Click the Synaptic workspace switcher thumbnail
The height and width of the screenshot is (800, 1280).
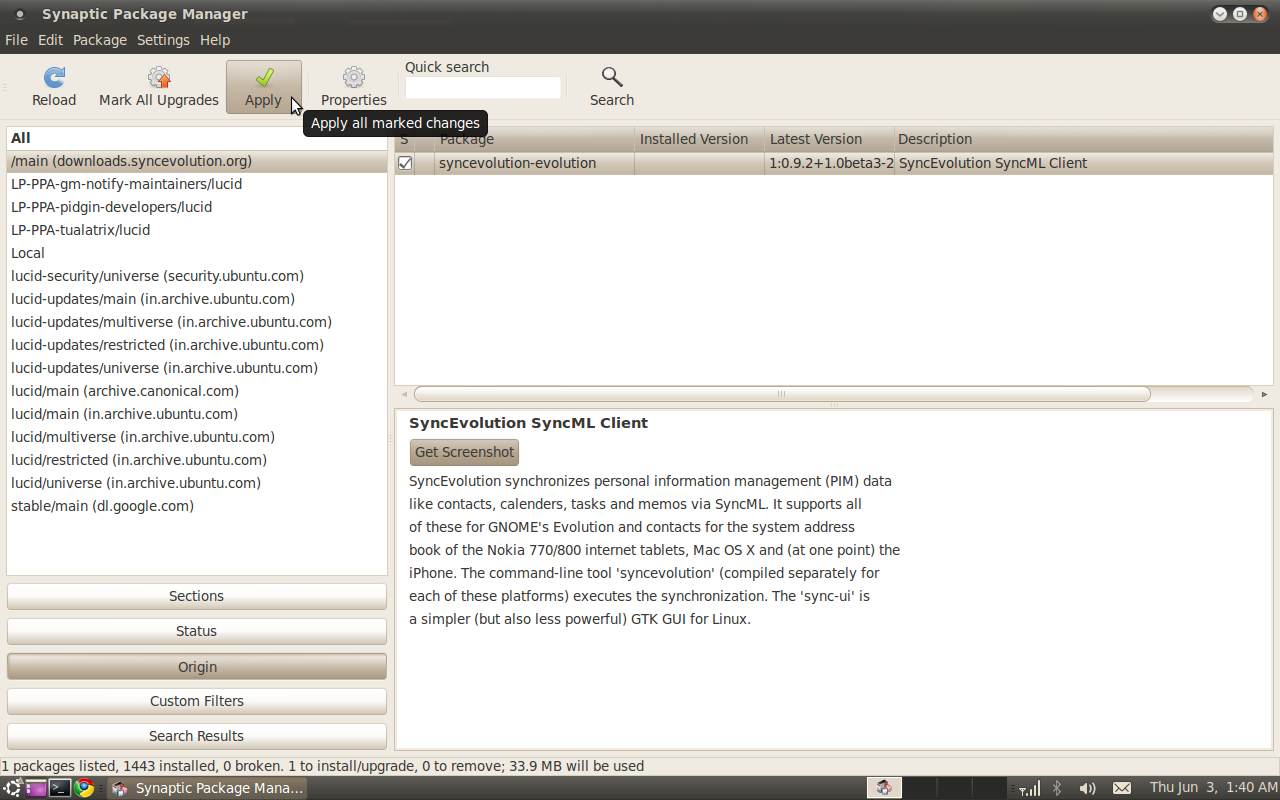click(x=885, y=788)
